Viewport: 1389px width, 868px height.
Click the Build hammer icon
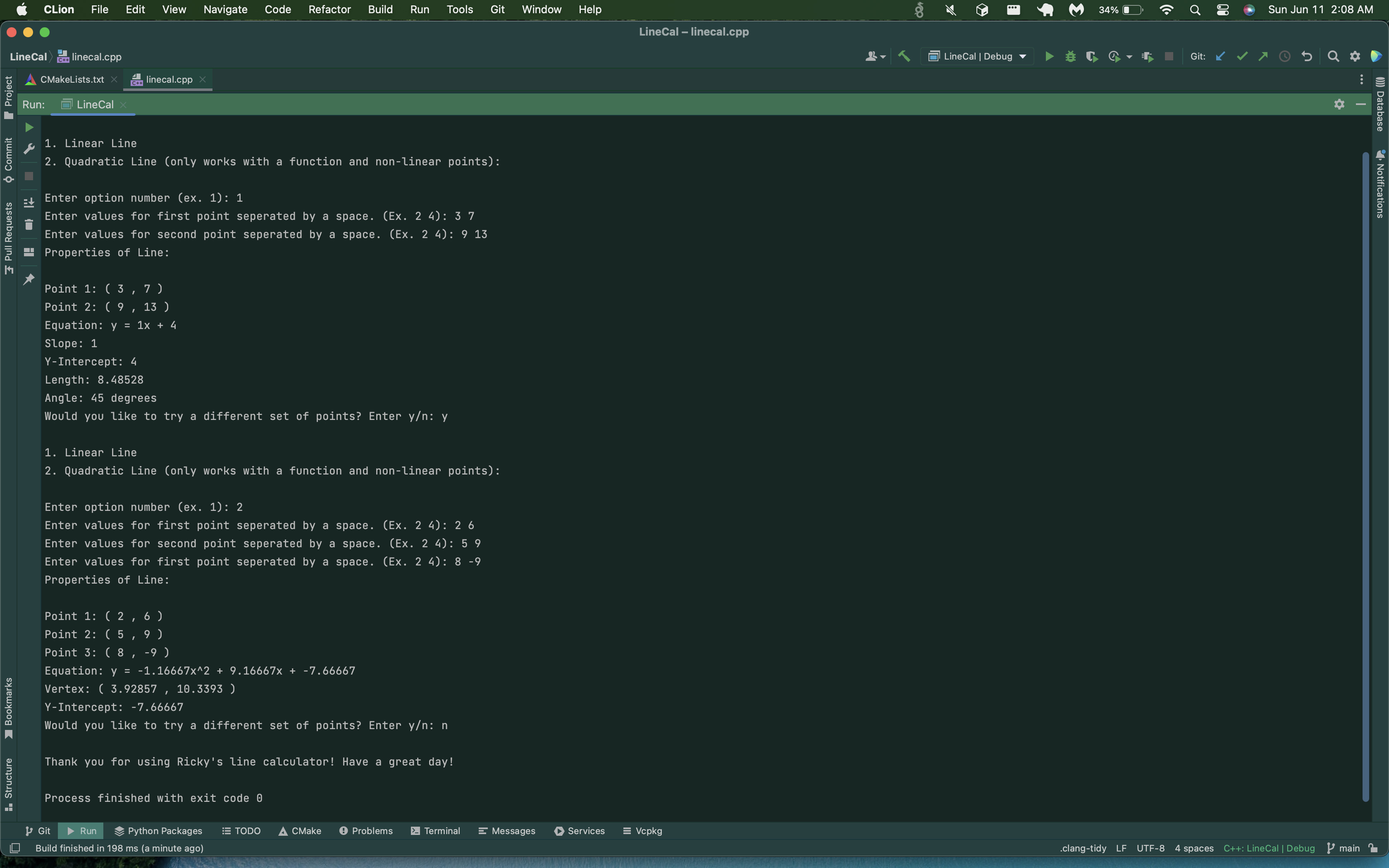click(x=904, y=56)
